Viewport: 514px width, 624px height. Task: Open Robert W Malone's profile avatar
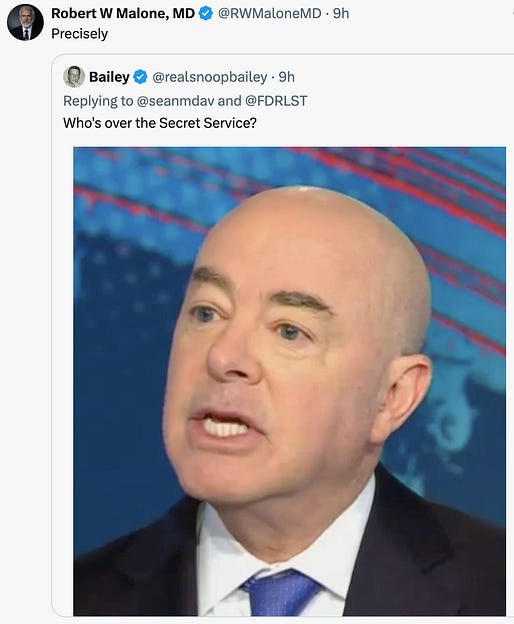coord(25,23)
